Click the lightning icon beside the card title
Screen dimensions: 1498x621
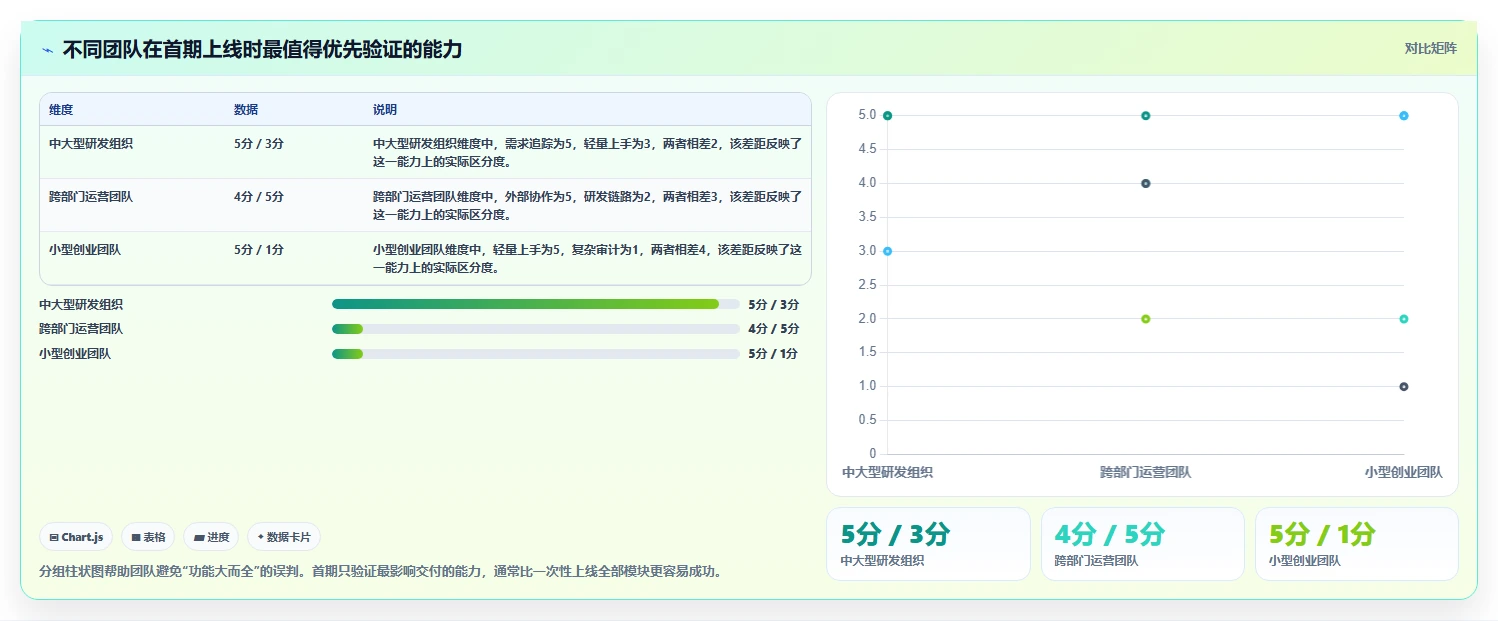click(47, 49)
